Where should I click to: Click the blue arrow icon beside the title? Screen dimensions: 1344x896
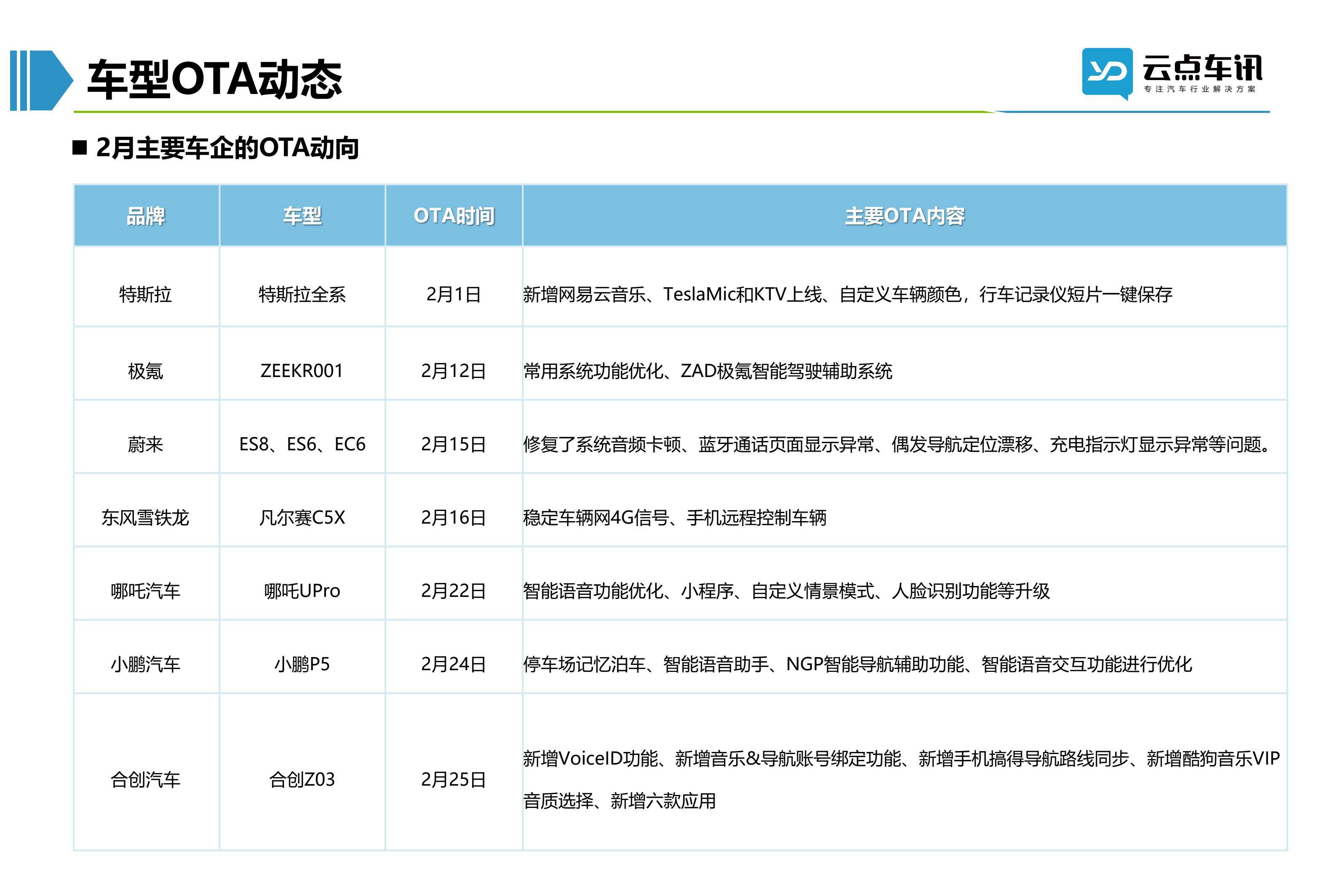pos(41,80)
